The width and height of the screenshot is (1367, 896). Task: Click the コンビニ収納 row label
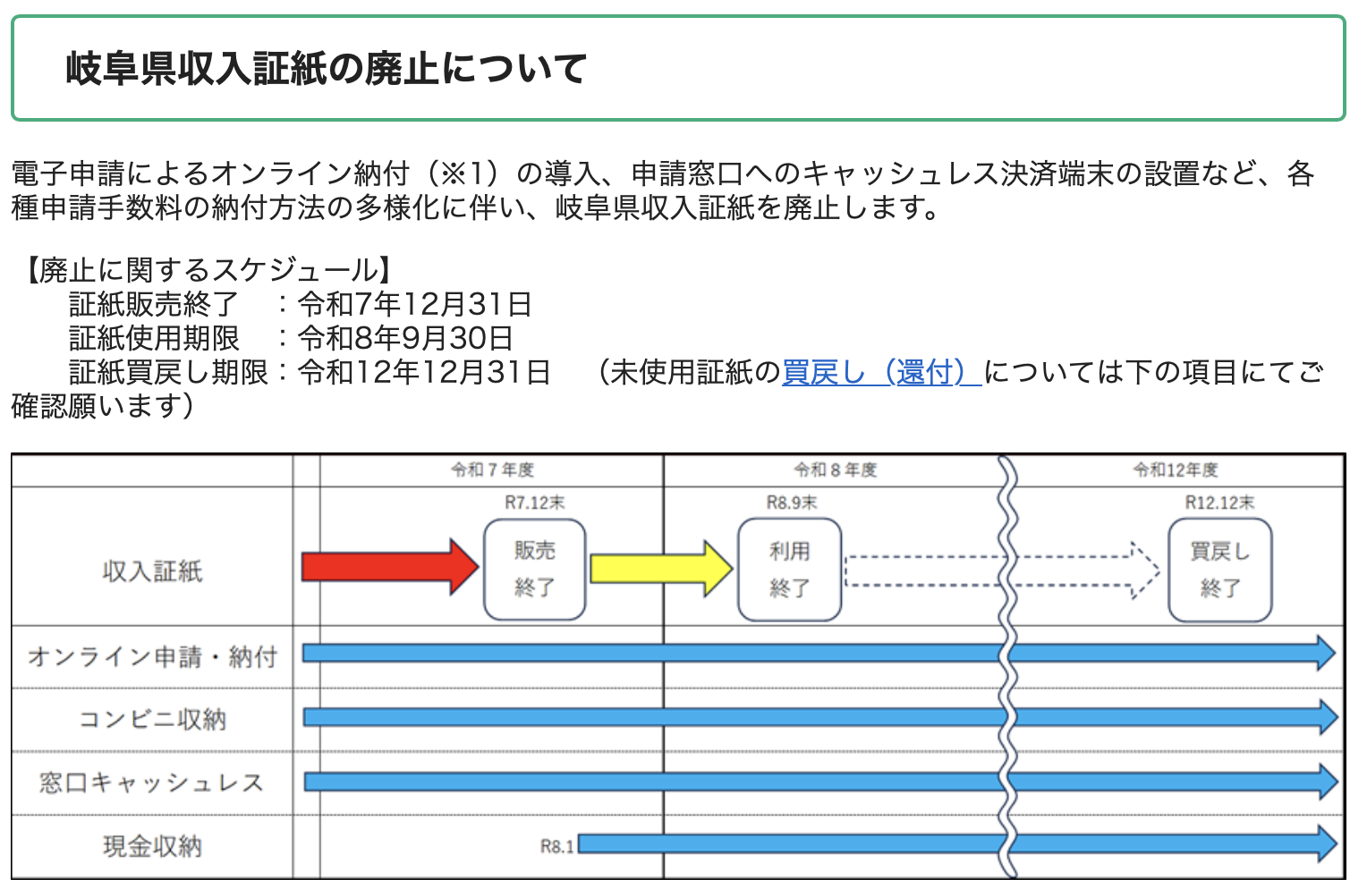click(153, 719)
